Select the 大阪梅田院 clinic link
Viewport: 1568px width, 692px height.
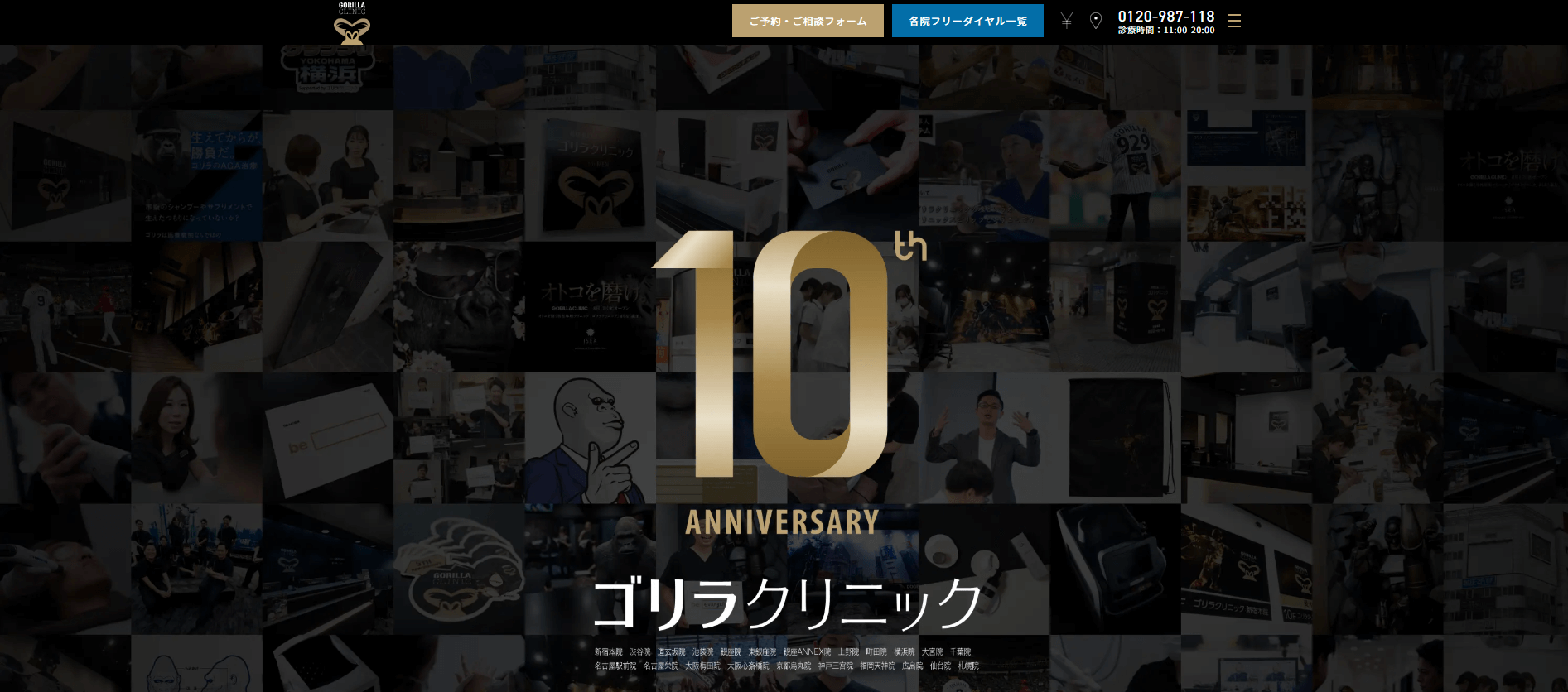point(702,666)
